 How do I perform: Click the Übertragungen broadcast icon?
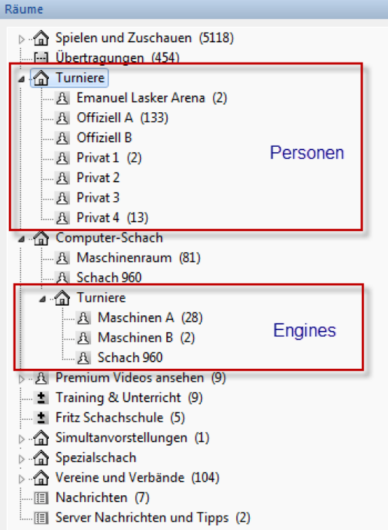pos(41,58)
